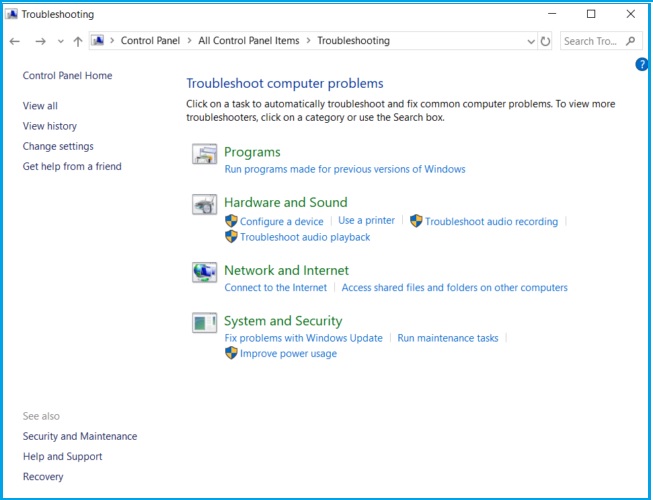Select Control Panel in the breadcrumb
This screenshot has width=653, height=500.
click(x=150, y=40)
